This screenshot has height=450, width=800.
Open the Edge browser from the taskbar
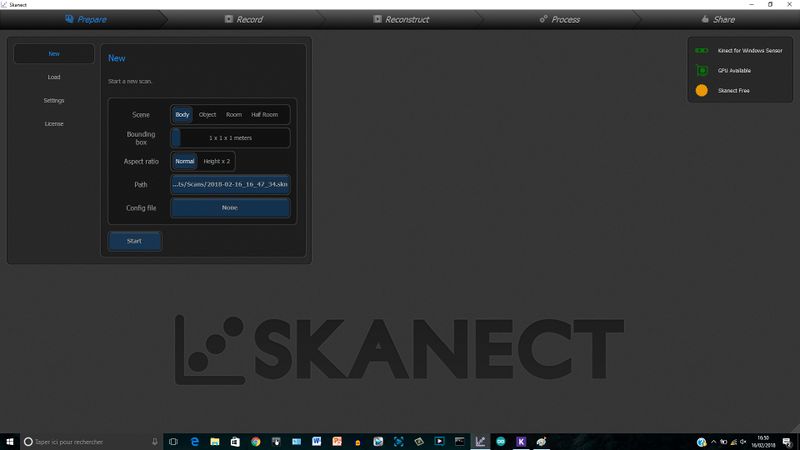coord(195,441)
